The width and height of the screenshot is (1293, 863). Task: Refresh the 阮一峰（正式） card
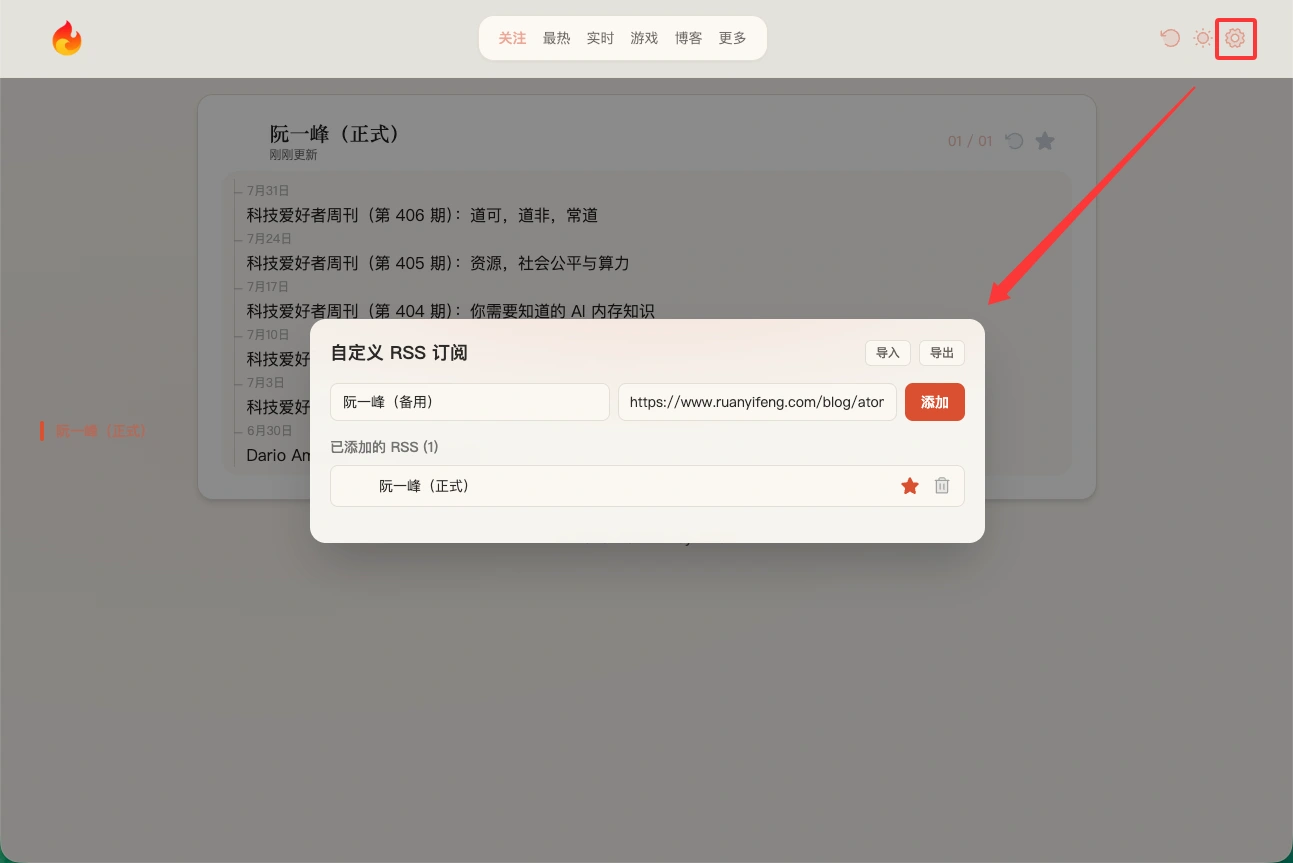click(1014, 141)
